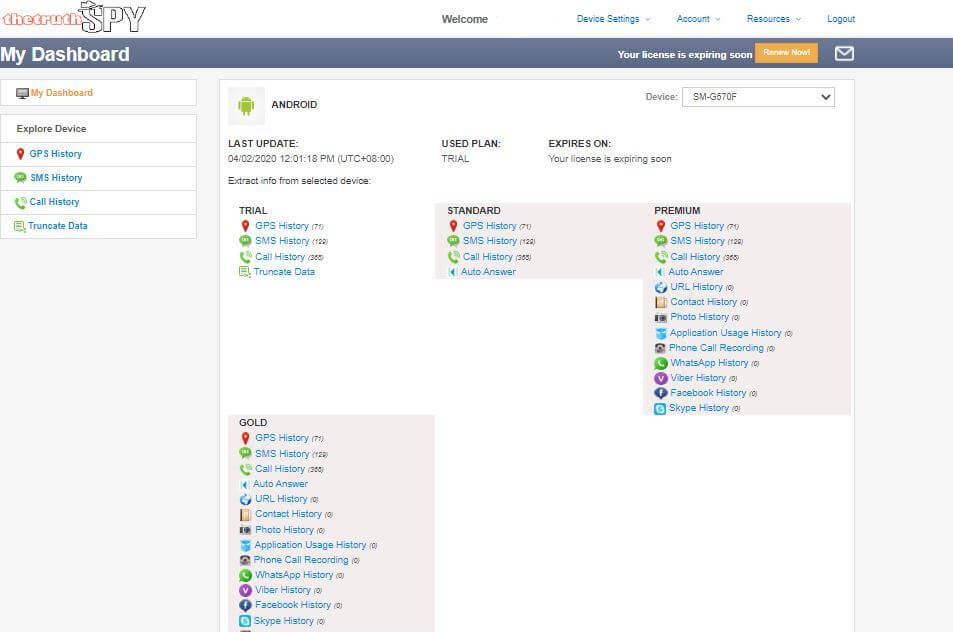
Task: Click the Logout link
Action: point(841,19)
